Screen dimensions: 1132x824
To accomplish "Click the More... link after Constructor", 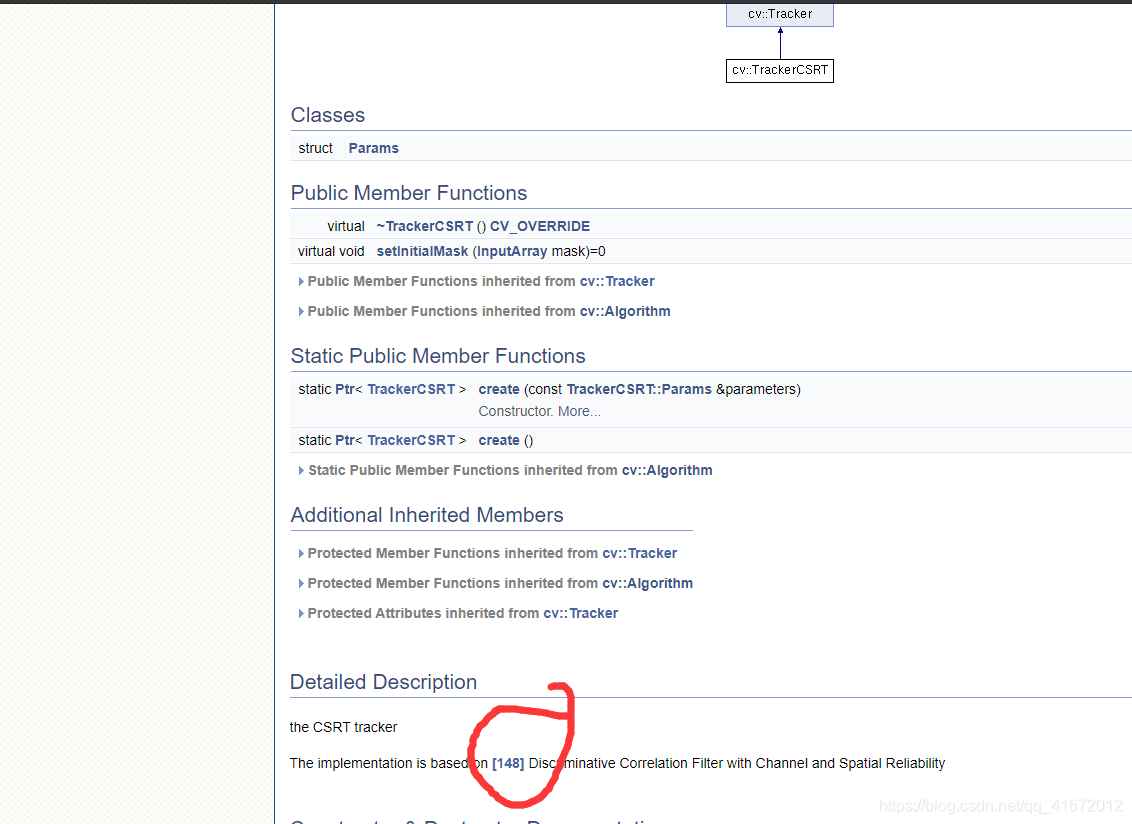I will tap(579, 411).
